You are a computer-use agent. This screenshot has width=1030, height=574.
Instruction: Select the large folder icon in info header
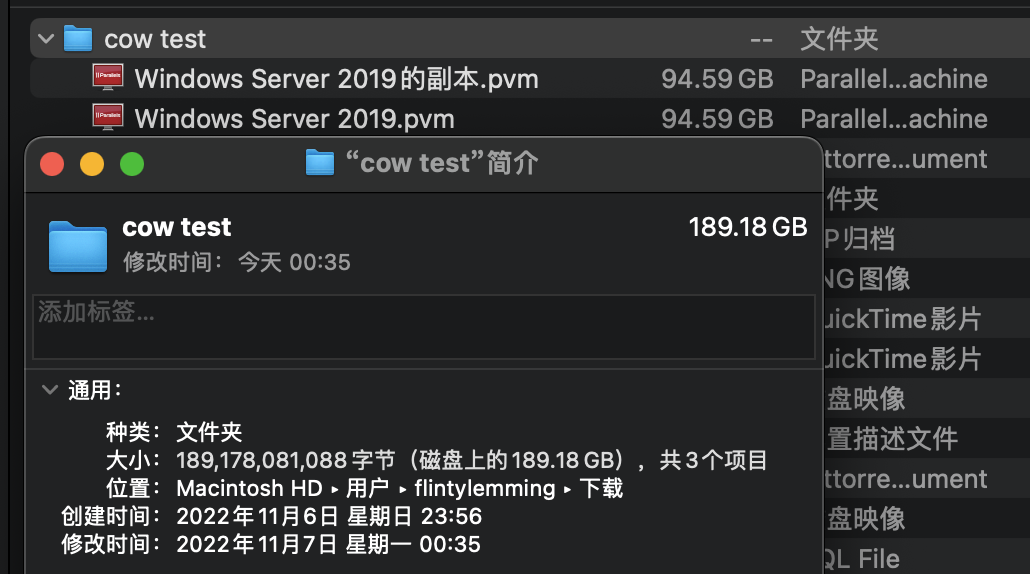78,245
